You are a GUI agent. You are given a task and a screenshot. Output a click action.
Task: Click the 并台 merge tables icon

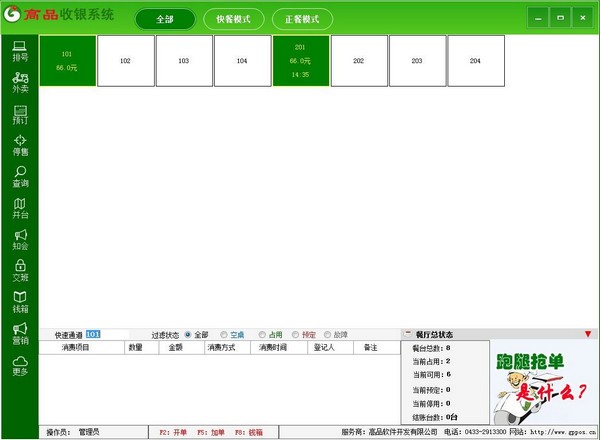20,208
